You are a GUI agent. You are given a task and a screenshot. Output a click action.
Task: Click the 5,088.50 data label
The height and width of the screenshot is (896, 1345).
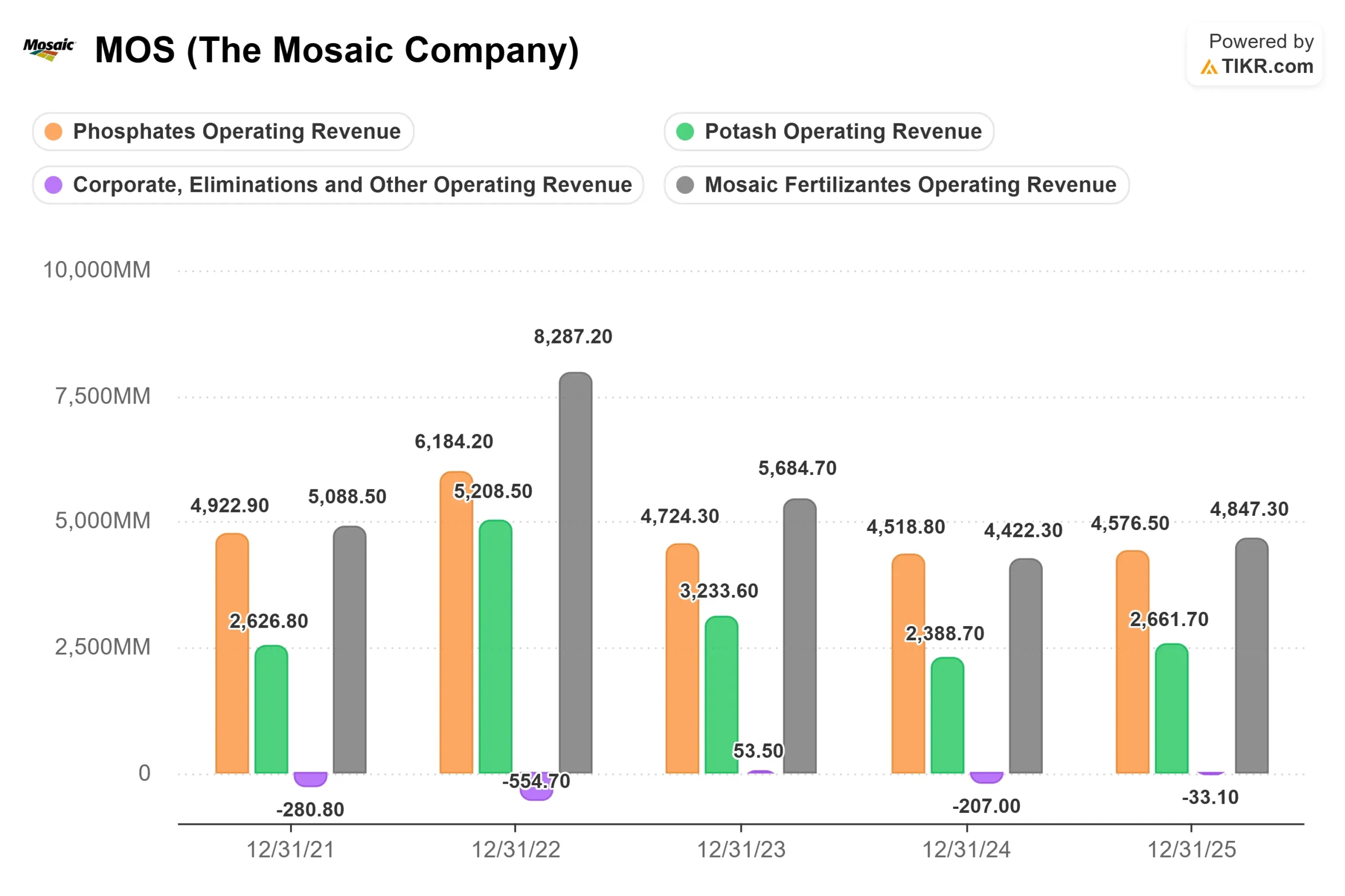pos(347,496)
